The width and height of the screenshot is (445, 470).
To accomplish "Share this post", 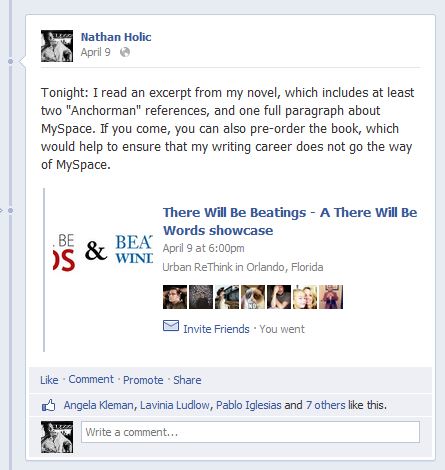I will (x=187, y=380).
